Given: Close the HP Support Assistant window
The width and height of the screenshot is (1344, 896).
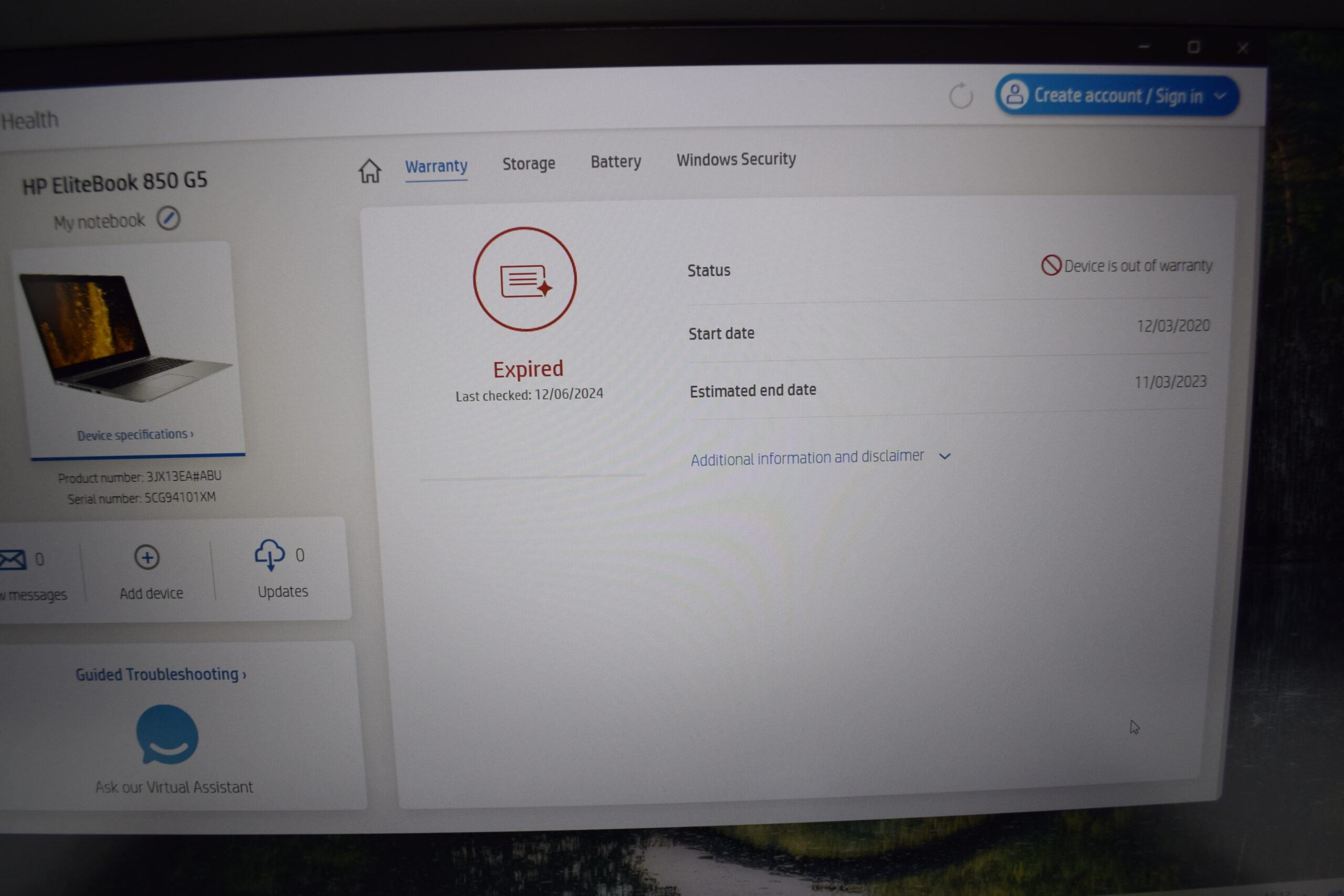Looking at the screenshot, I should 1242,48.
